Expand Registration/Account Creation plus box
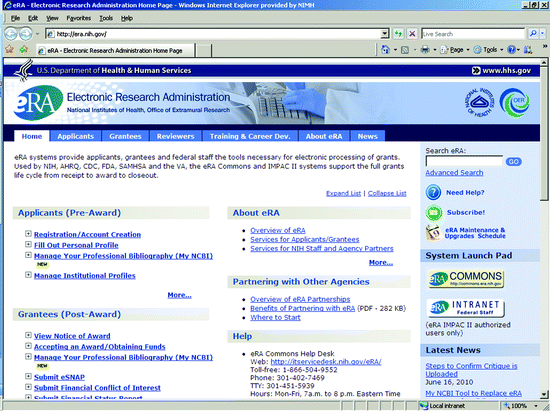This screenshot has height=411, width=550. (x=28, y=234)
